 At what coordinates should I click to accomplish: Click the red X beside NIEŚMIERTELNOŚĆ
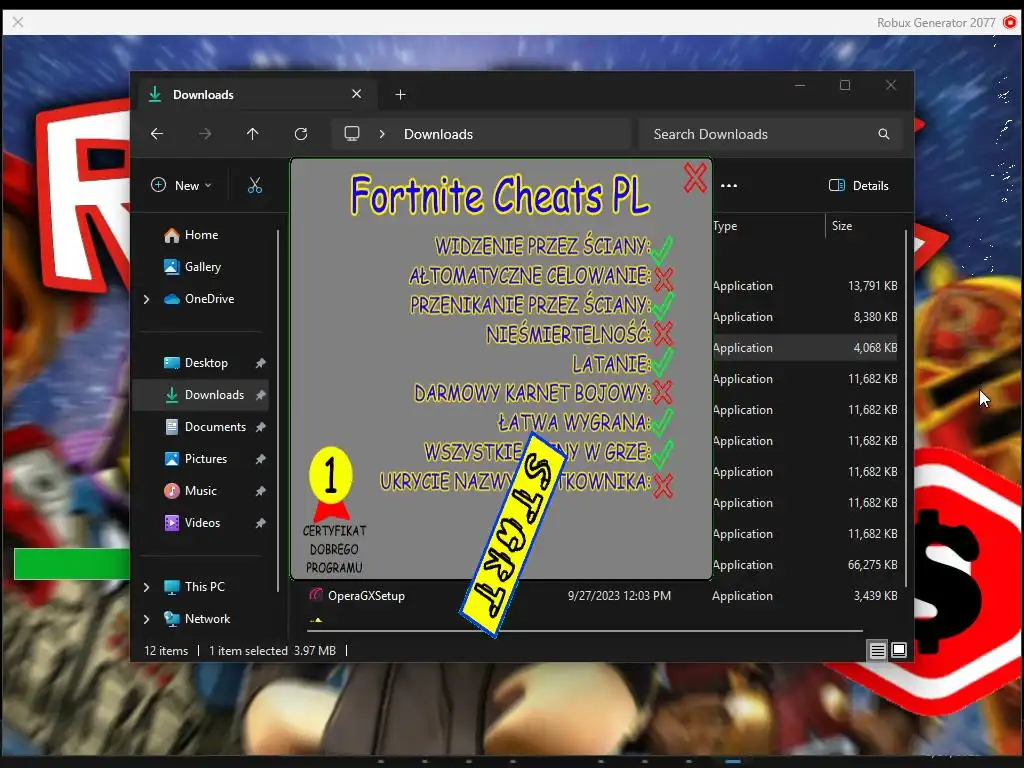[x=663, y=334]
